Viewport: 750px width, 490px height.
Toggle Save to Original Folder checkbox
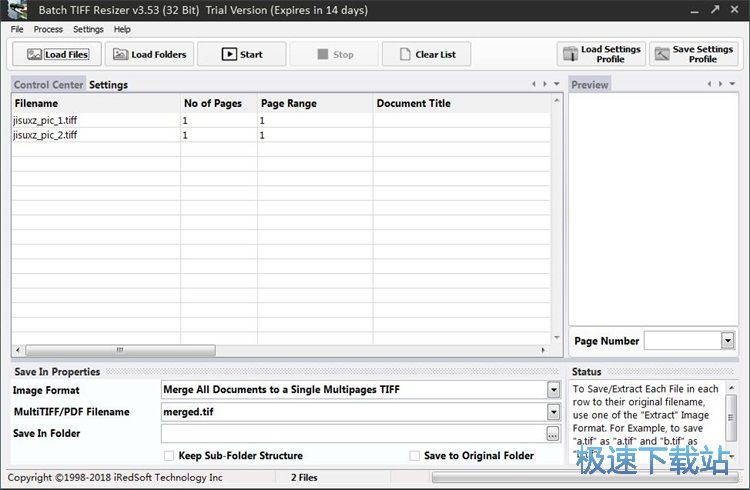pos(414,456)
